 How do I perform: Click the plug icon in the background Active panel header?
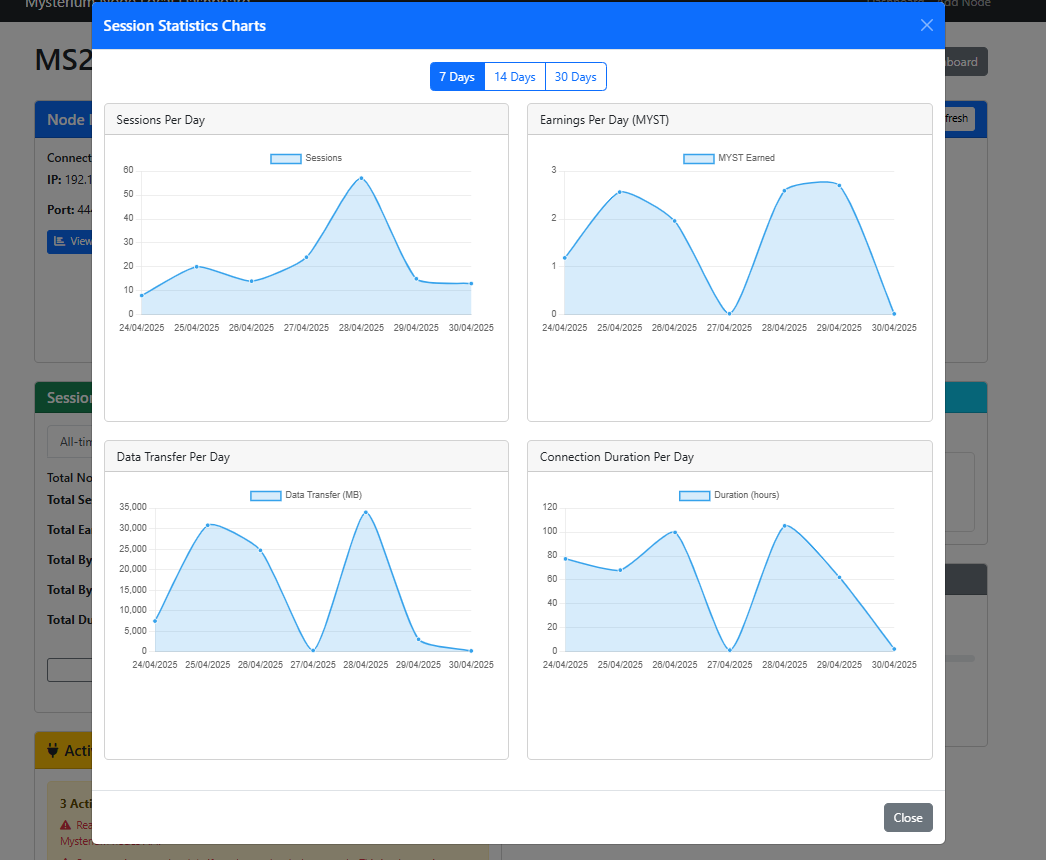[x=53, y=751]
